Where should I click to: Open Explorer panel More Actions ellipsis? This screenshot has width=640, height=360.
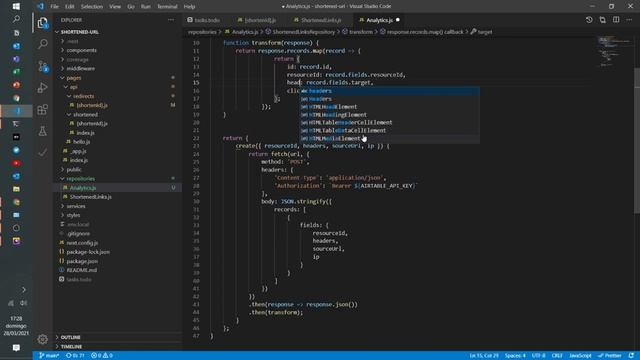[x=171, y=20]
